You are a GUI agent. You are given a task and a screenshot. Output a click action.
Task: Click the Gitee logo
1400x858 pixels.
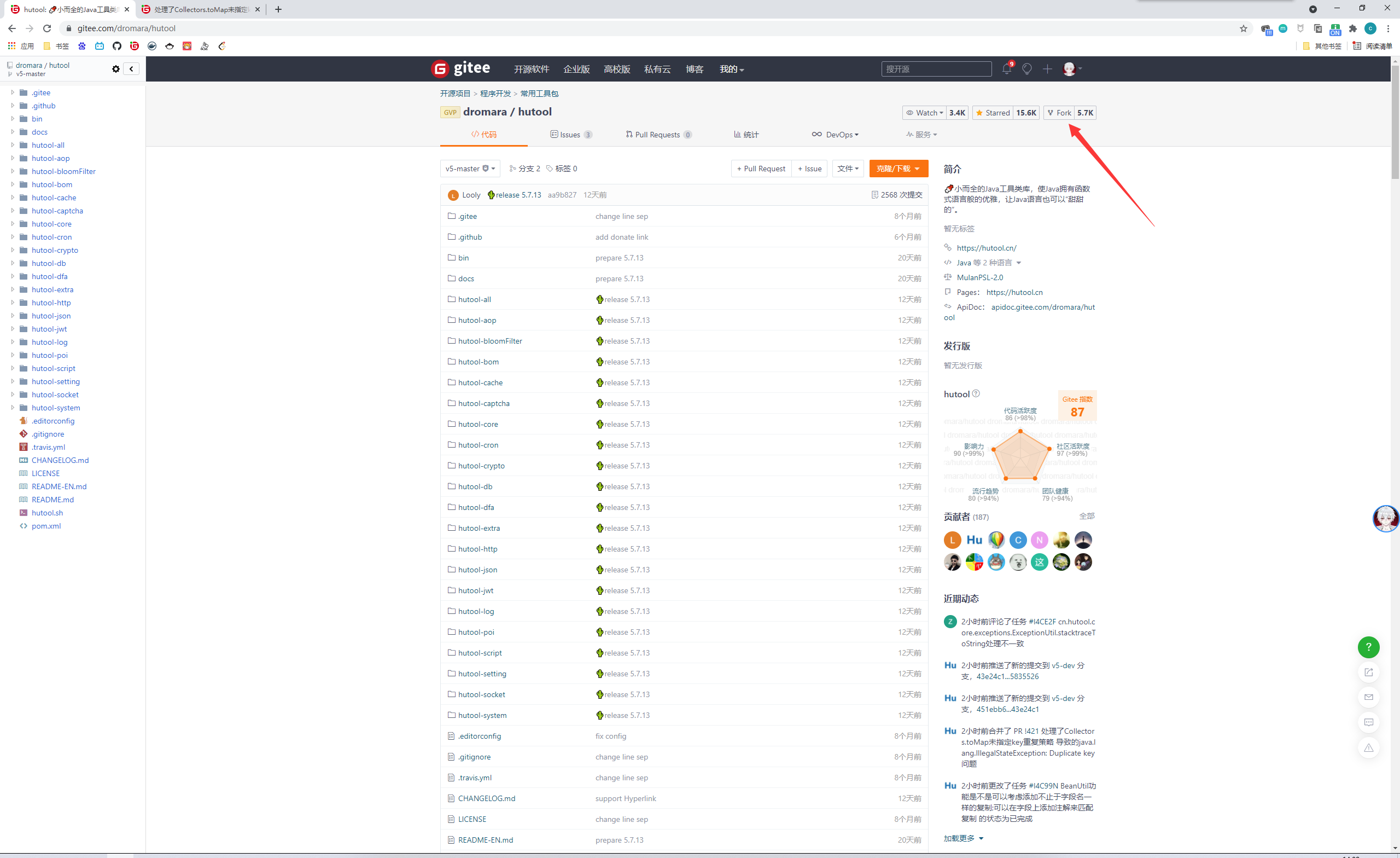click(x=461, y=69)
